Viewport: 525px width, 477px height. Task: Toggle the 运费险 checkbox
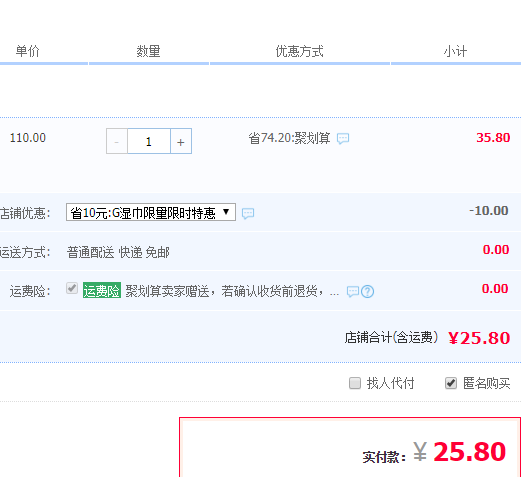click(x=72, y=288)
